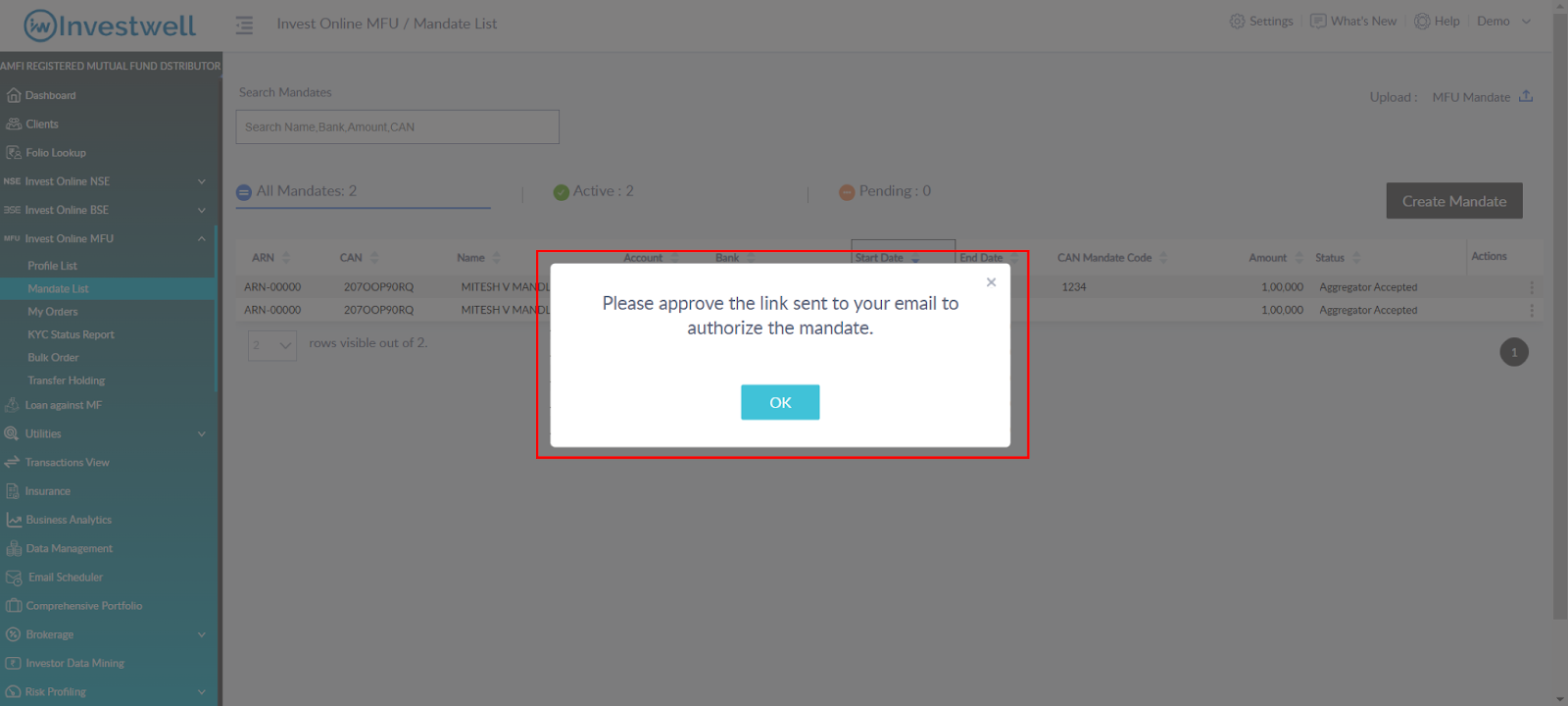Click the Clients icon in sidebar
Image resolution: width=1568 pixels, height=706 pixels.
(x=14, y=124)
